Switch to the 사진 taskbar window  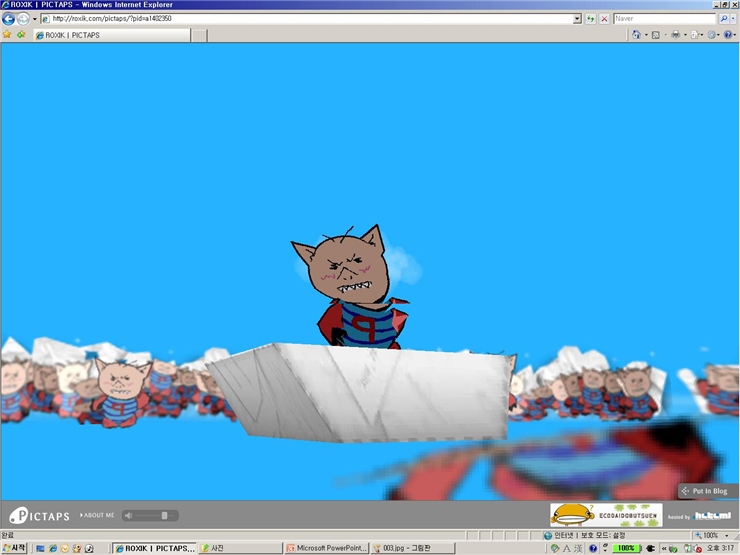[x=239, y=548]
